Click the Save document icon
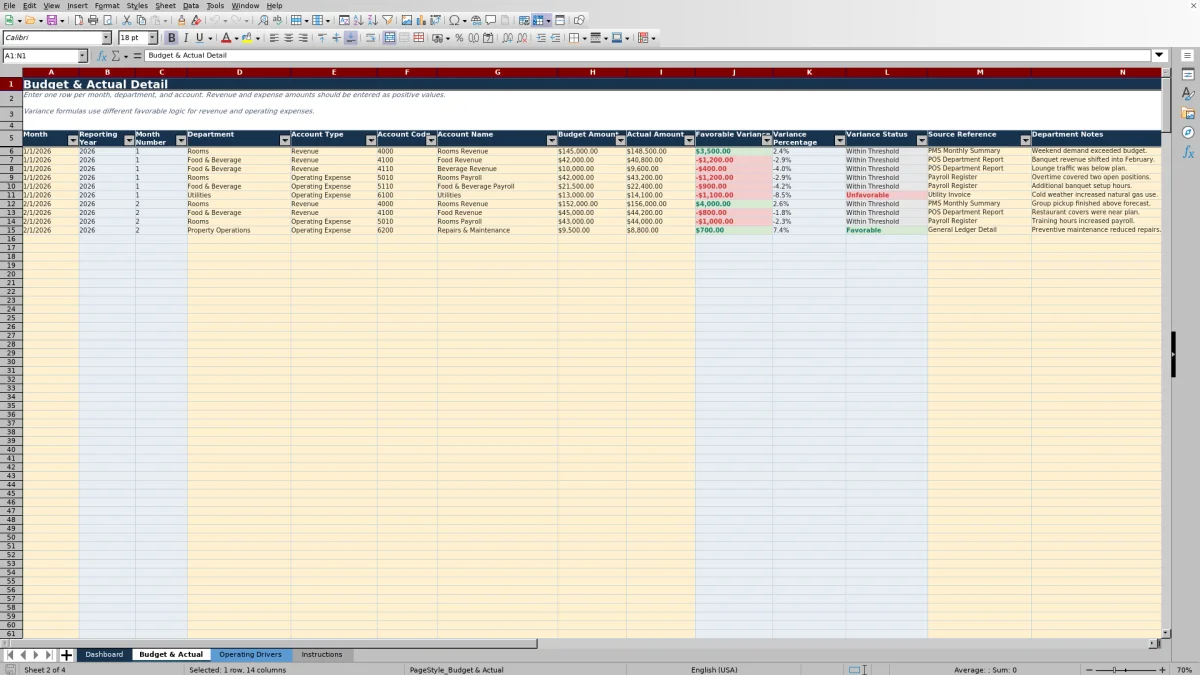The width and height of the screenshot is (1200, 675). pos(51,20)
